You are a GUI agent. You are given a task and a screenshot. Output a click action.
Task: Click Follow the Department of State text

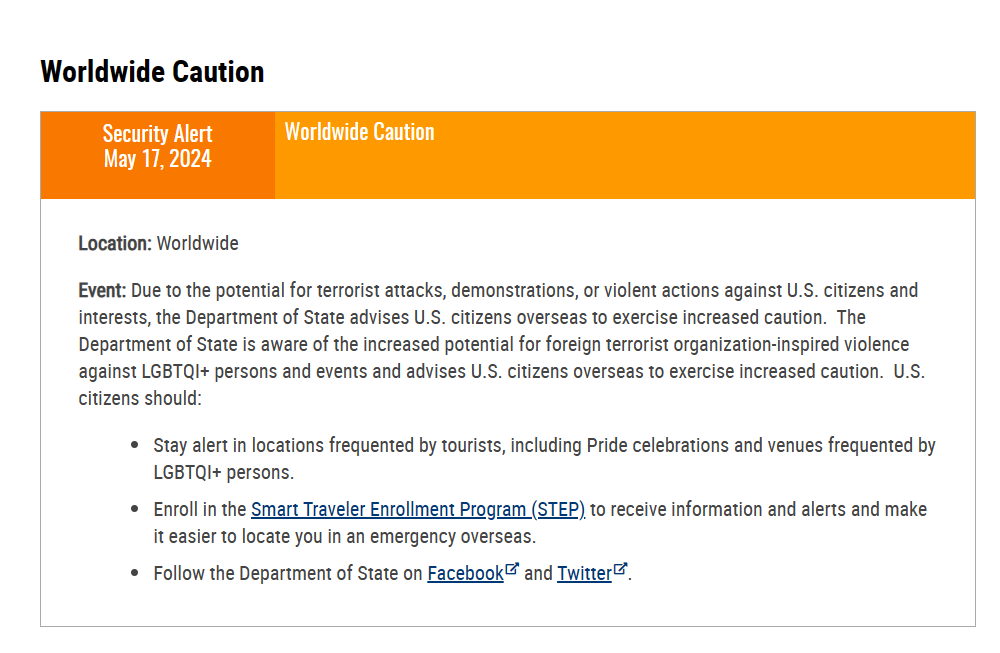287,573
